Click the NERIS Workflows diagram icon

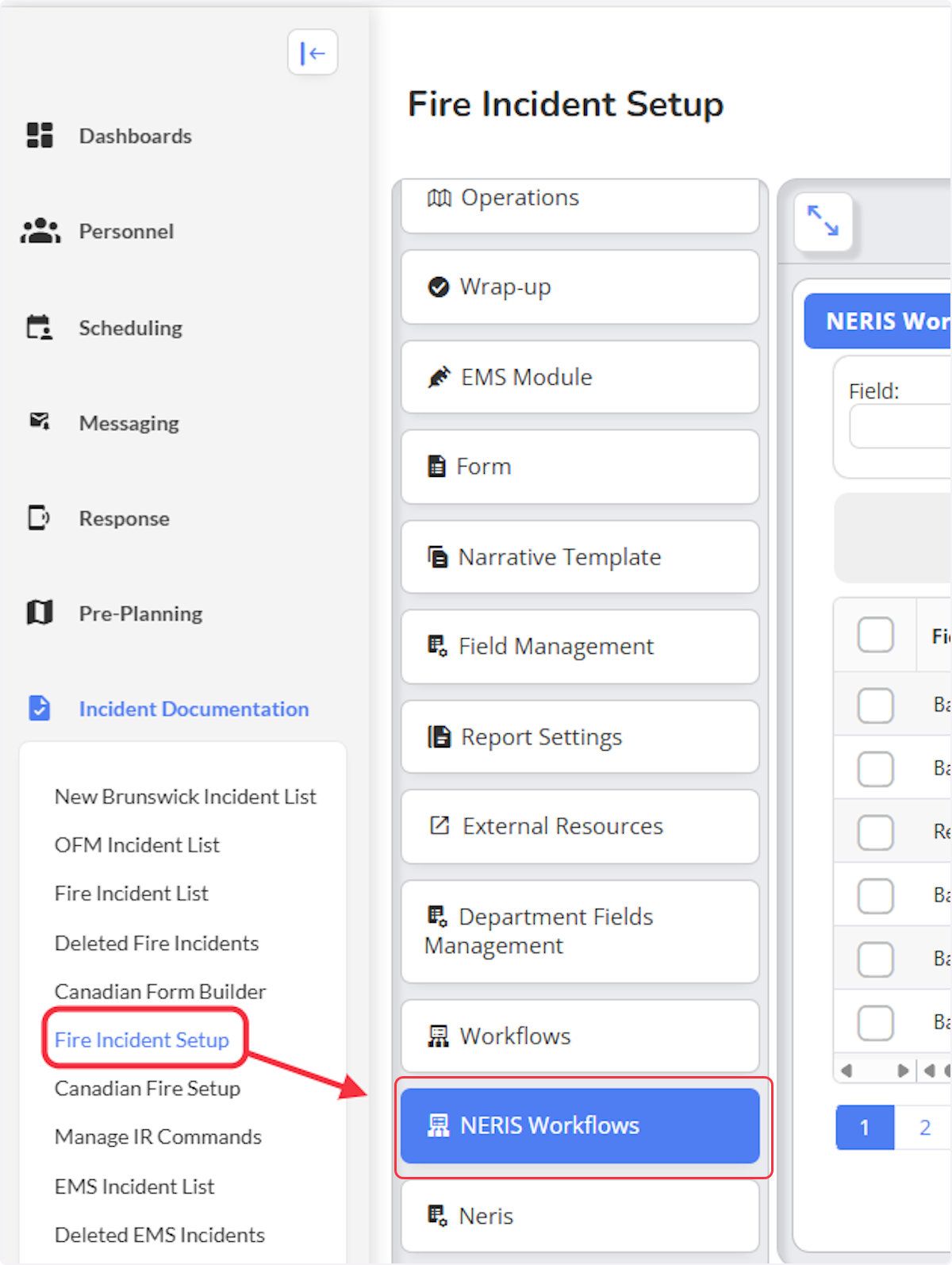(x=438, y=1125)
